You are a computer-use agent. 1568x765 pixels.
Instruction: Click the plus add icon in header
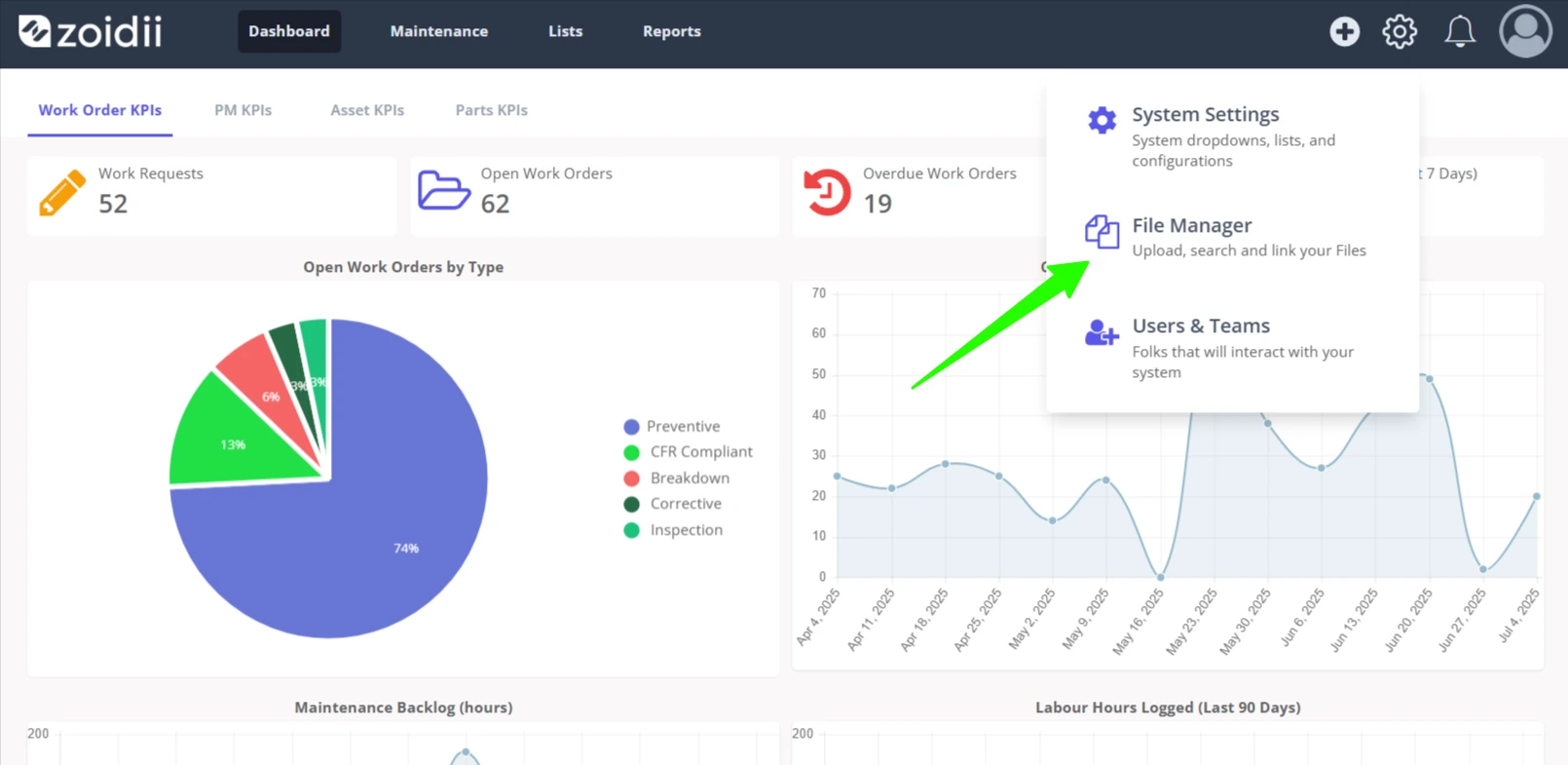pos(1344,31)
